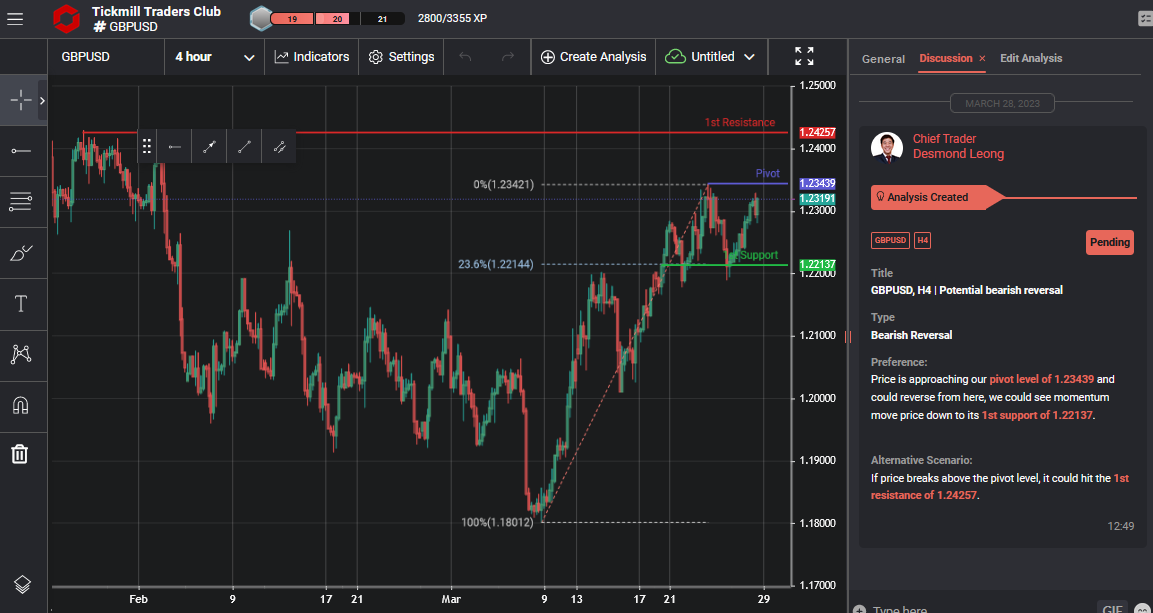Select the crosshair cursor tool

point(20,99)
